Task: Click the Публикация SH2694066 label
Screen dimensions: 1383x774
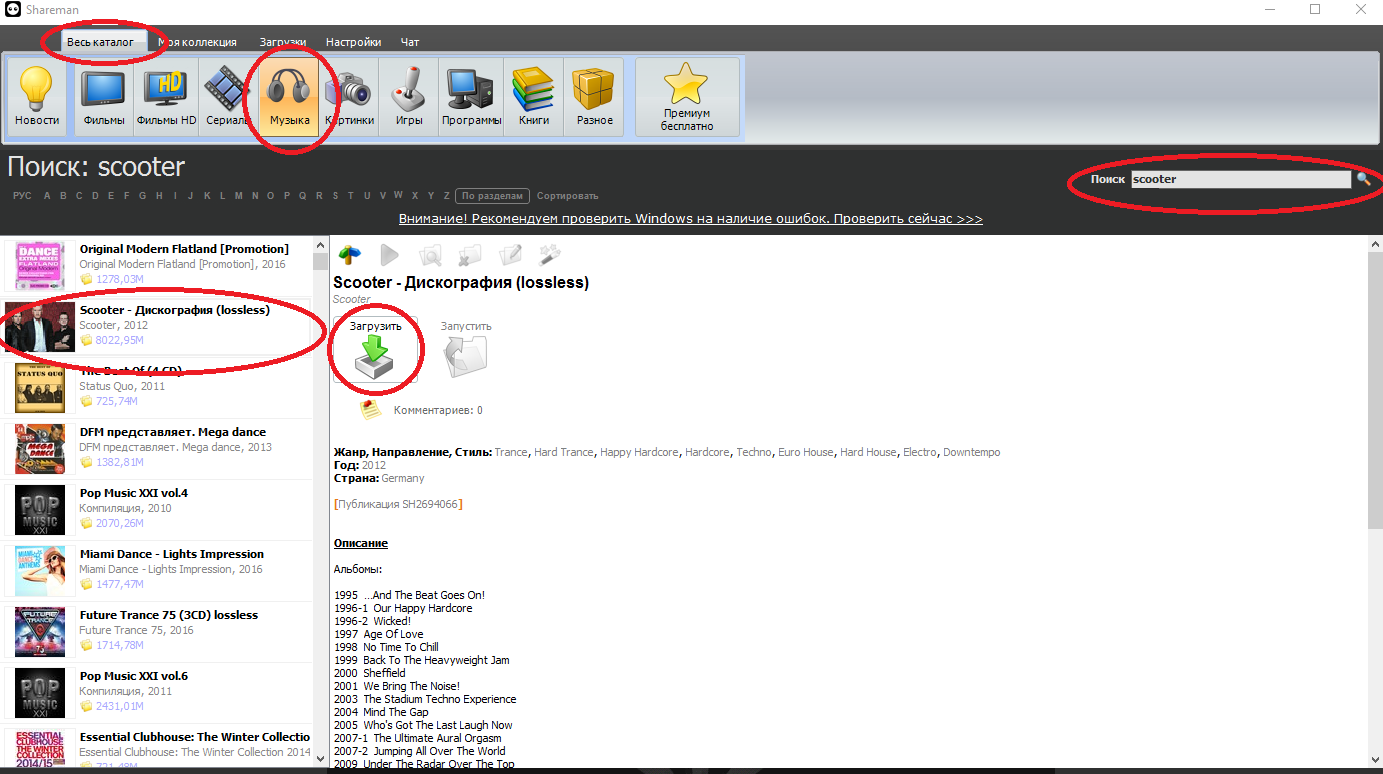Action: coord(398,504)
